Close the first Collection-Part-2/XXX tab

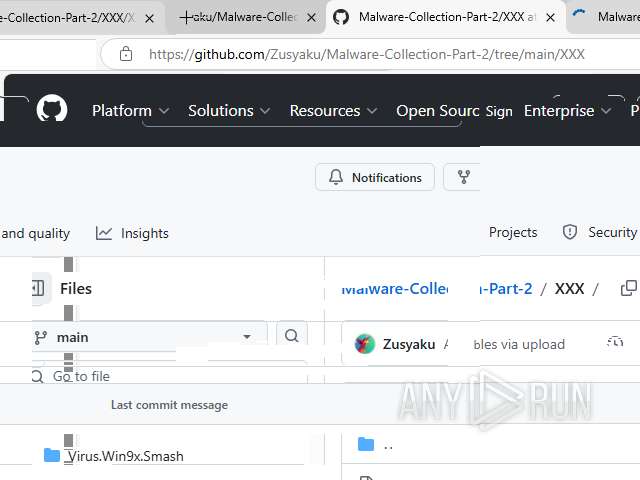click(x=149, y=18)
